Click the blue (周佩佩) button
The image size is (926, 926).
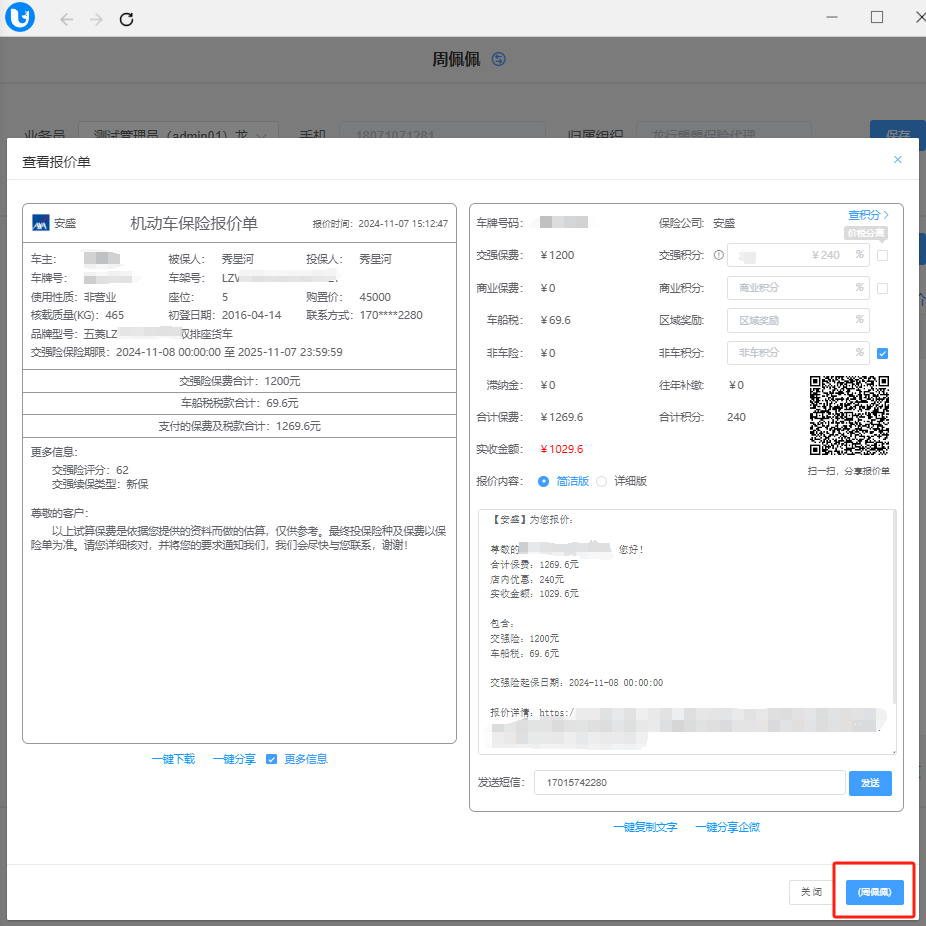(x=875, y=892)
